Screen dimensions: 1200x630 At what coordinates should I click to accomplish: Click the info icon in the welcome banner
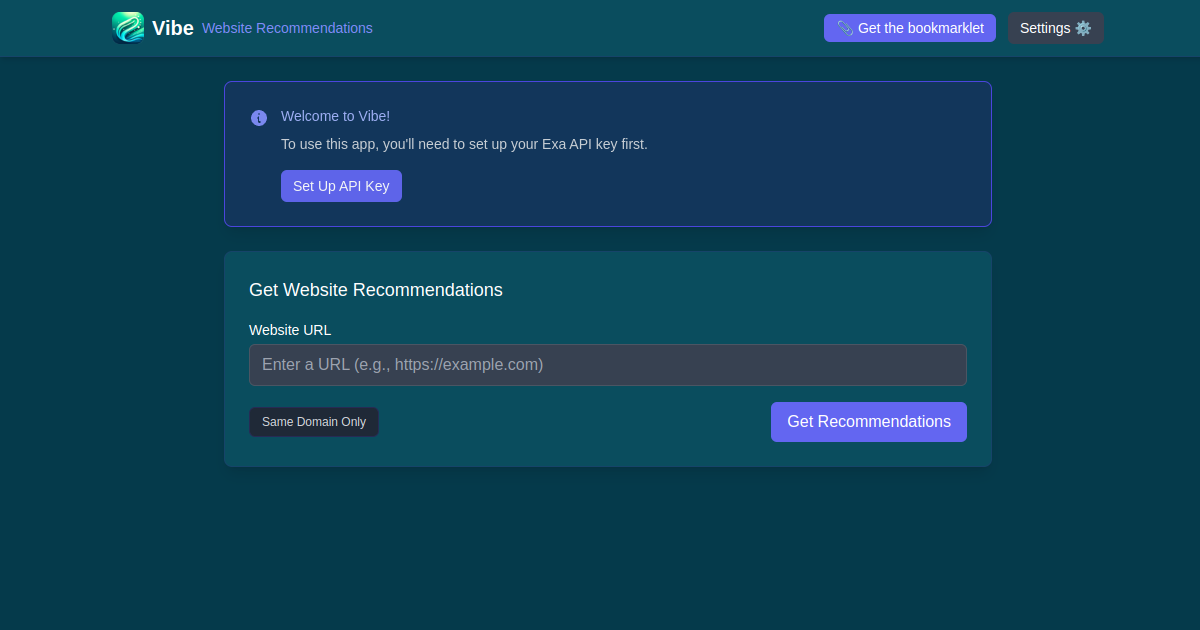tap(259, 117)
